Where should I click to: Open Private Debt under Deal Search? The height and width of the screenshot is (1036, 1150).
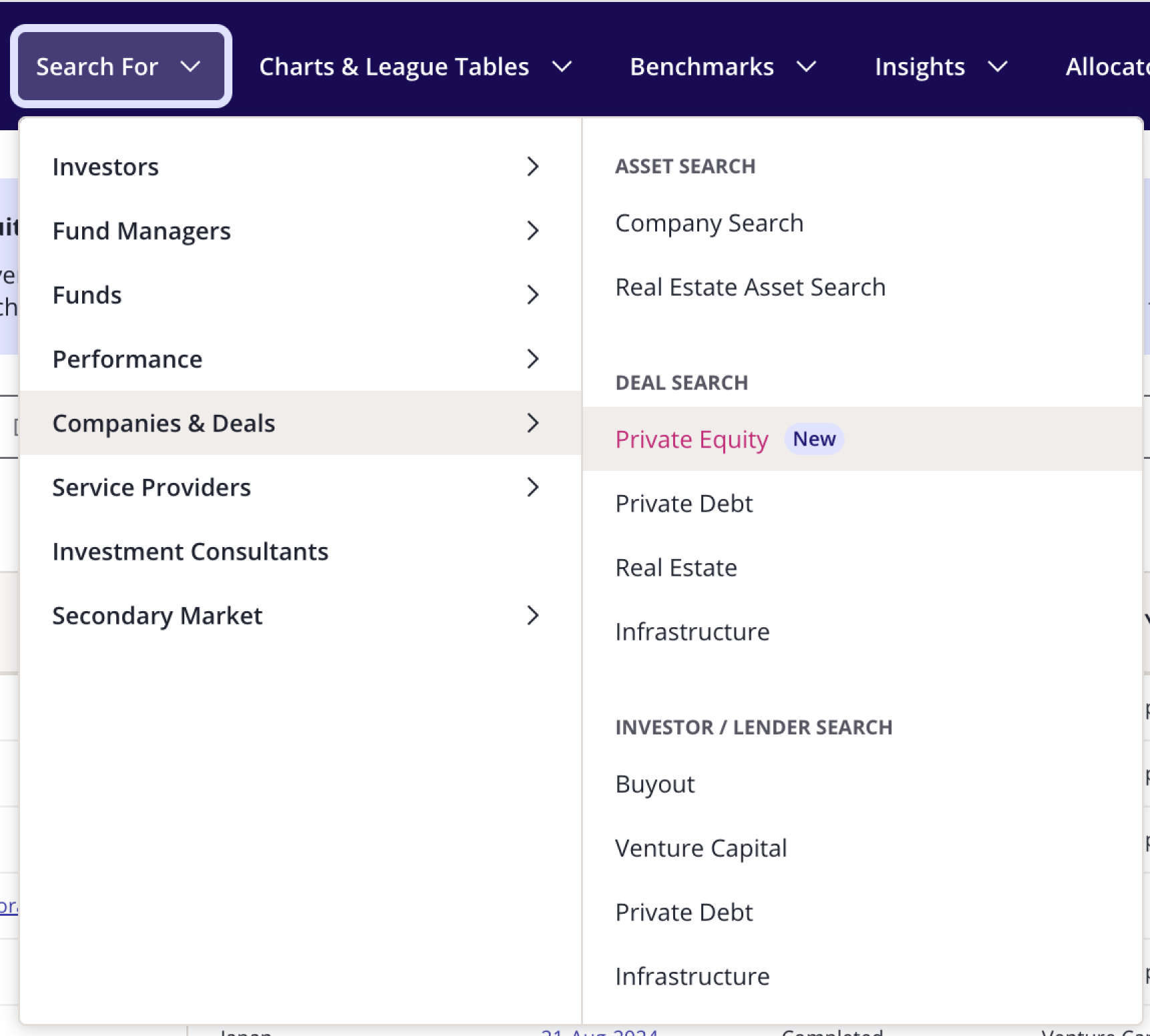tap(684, 504)
